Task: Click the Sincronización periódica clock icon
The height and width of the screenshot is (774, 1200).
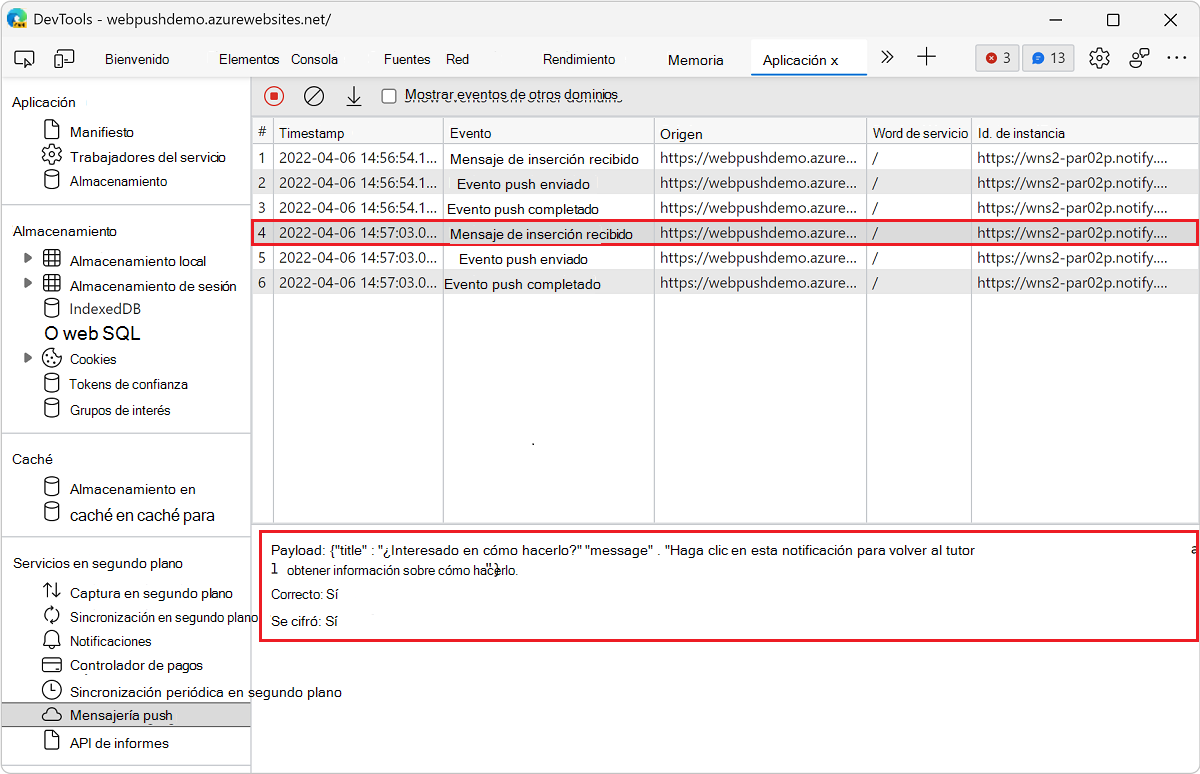Action: tap(52, 690)
